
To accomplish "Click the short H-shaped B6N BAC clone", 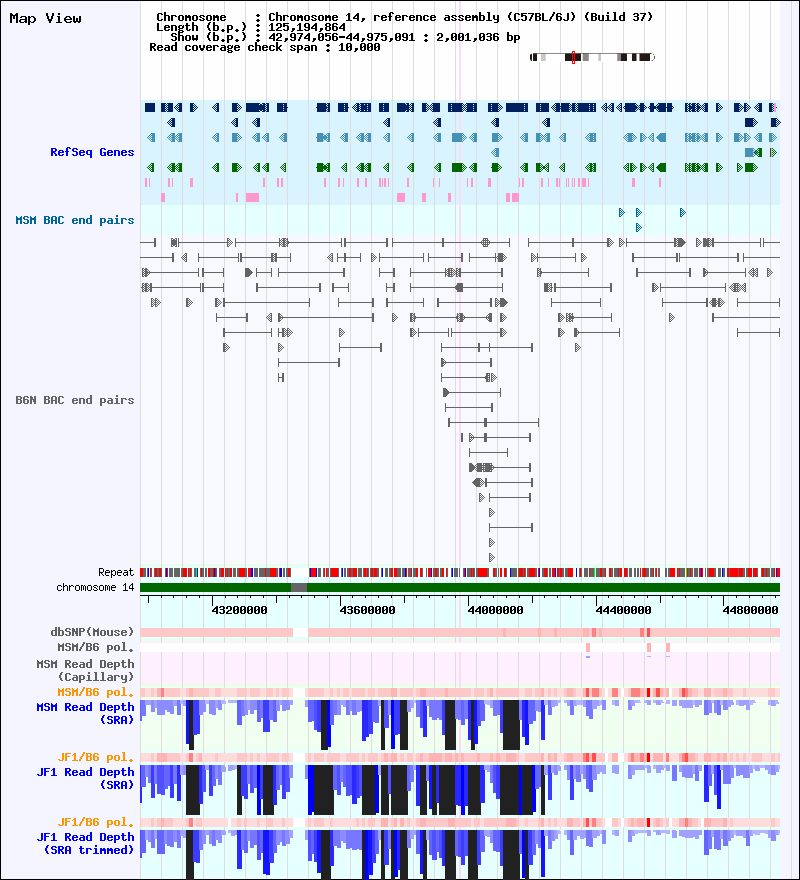I will coord(281,378).
